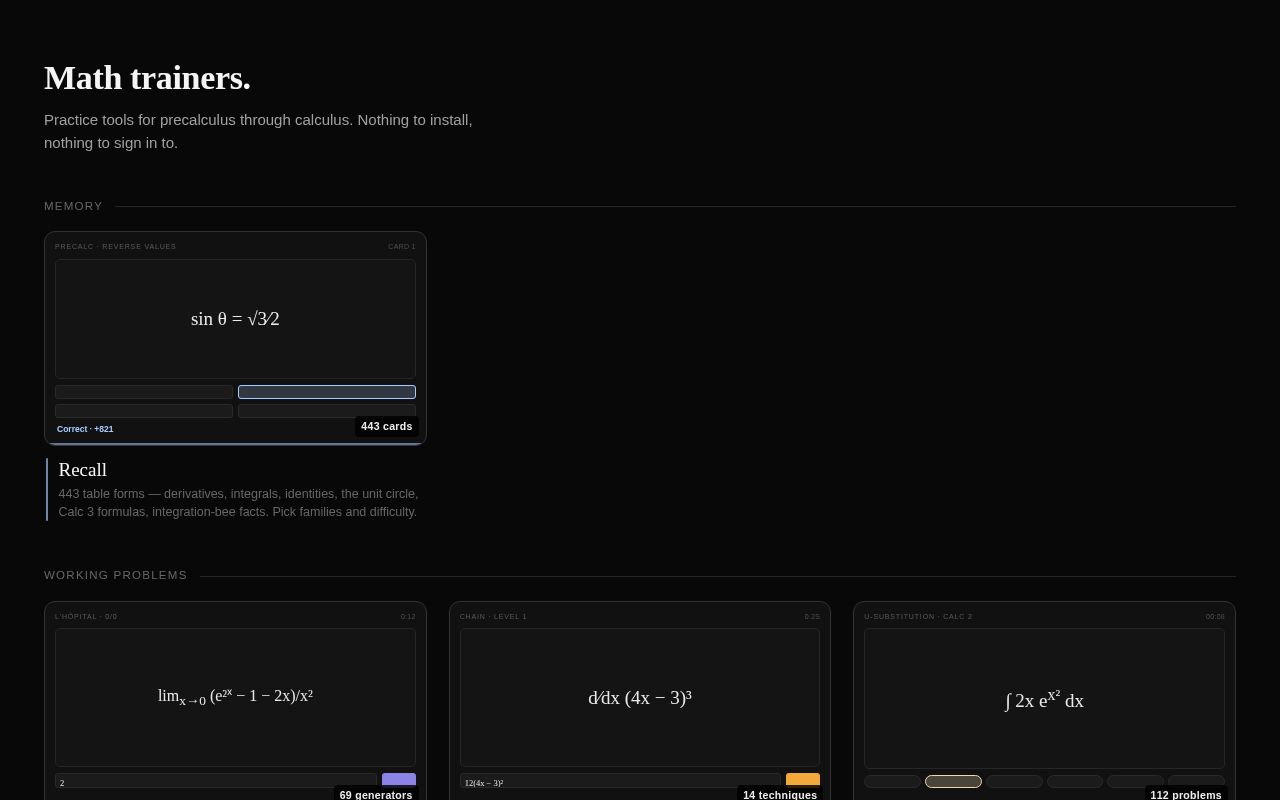Click the sin θ = √3⁄2 flashcard prompt
This screenshot has height=800, width=1280.
point(235,319)
